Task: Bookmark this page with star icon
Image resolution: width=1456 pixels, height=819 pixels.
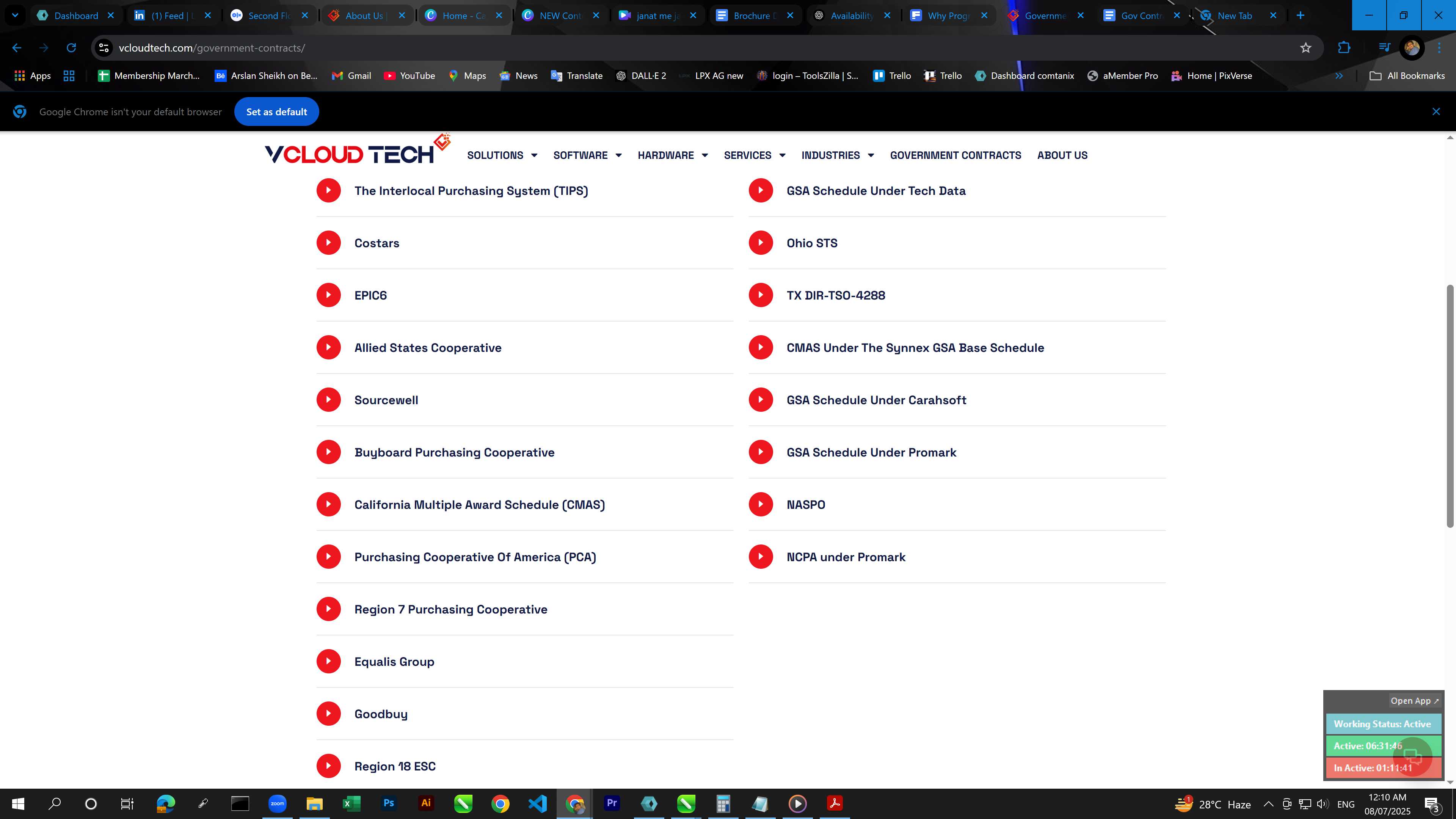Action: [1305, 48]
